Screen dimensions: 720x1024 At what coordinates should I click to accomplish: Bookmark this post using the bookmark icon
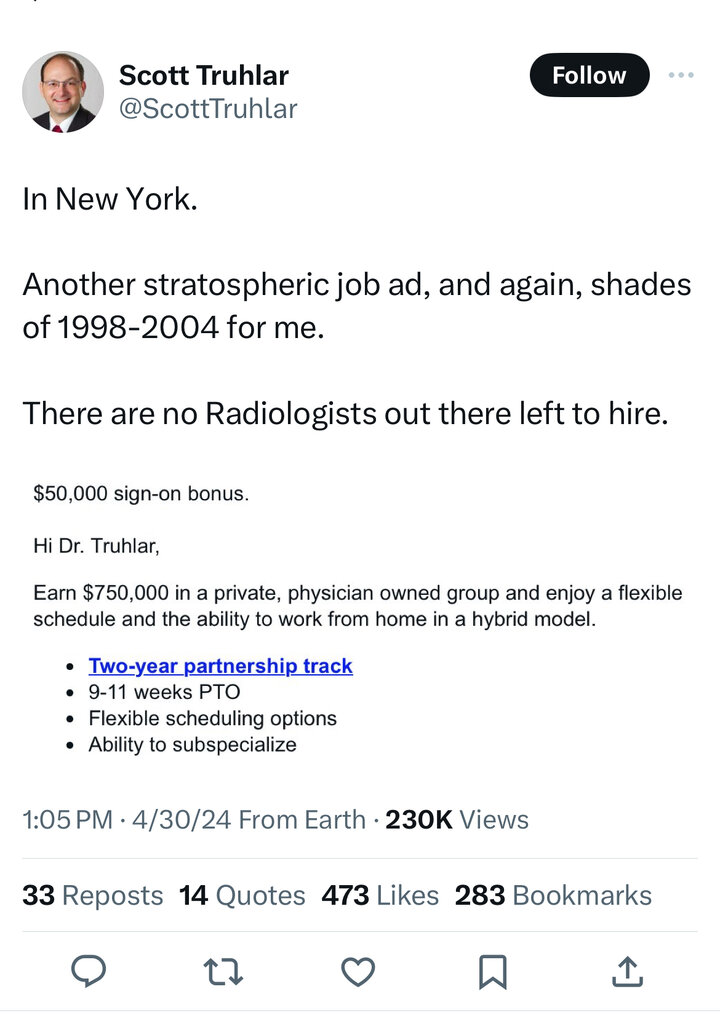click(x=493, y=970)
